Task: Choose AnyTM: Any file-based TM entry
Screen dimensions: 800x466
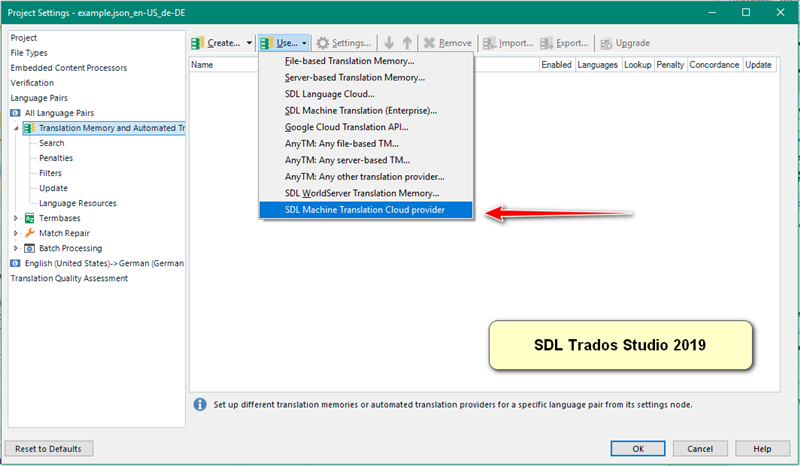Action: point(366,143)
